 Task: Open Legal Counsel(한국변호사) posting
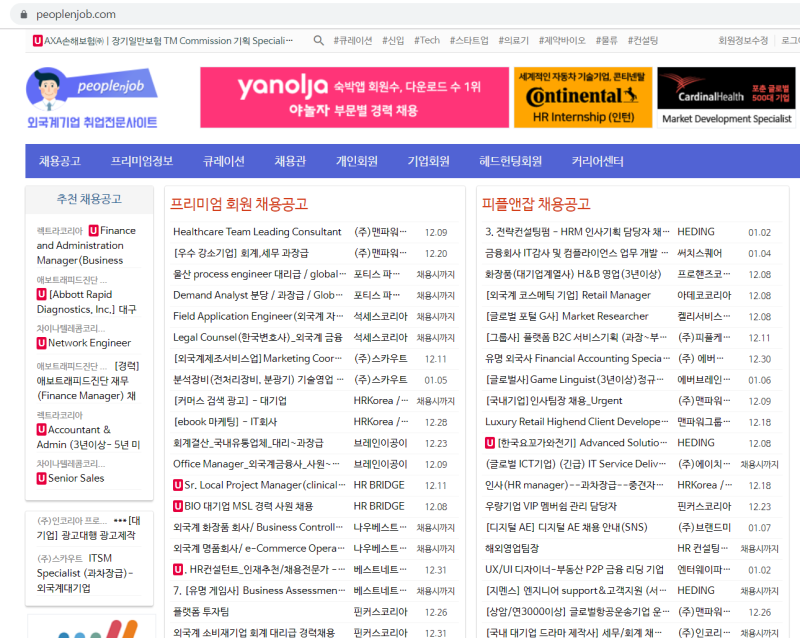[x=258, y=337]
